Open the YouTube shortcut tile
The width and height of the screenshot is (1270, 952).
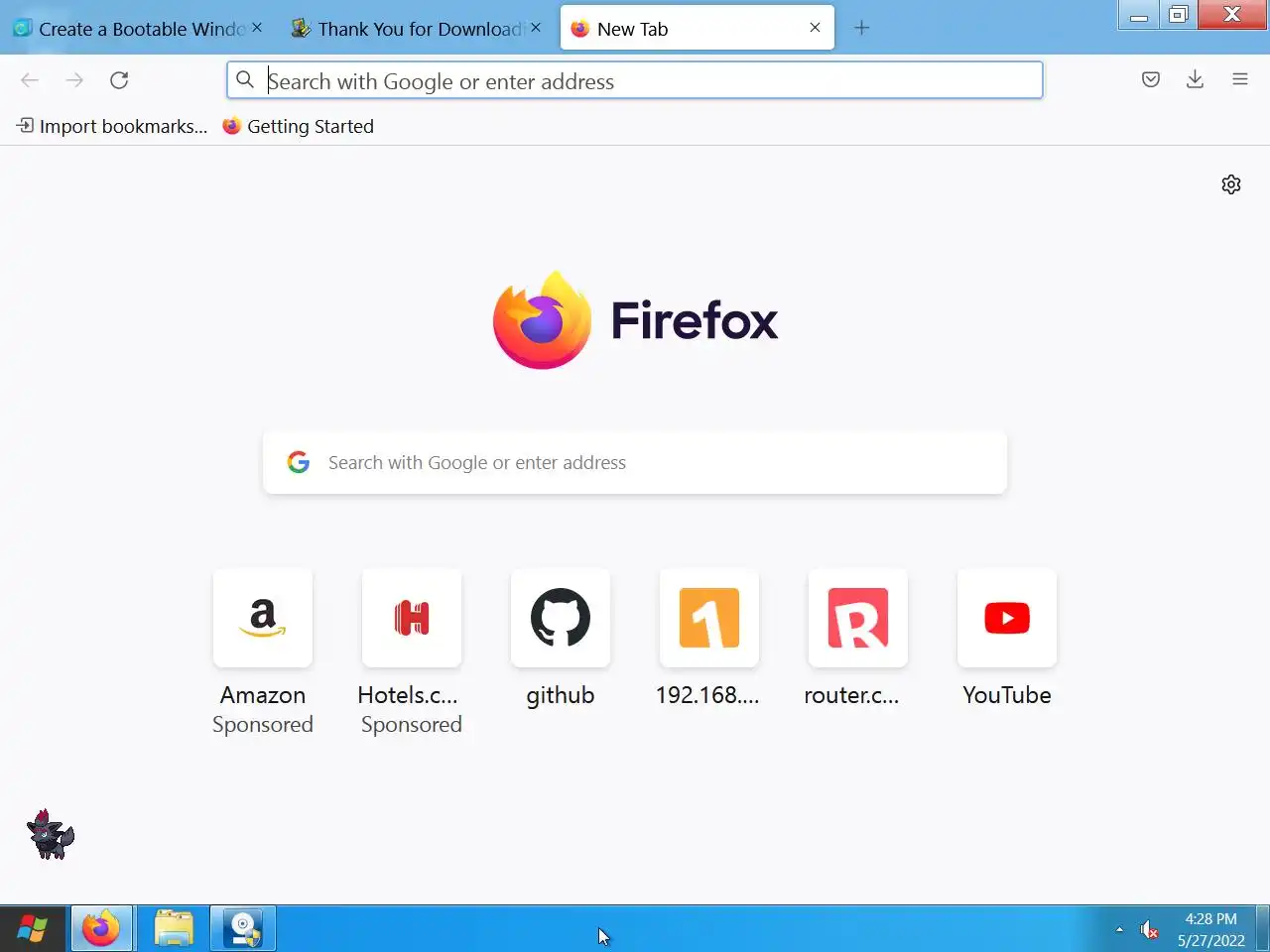(1007, 618)
